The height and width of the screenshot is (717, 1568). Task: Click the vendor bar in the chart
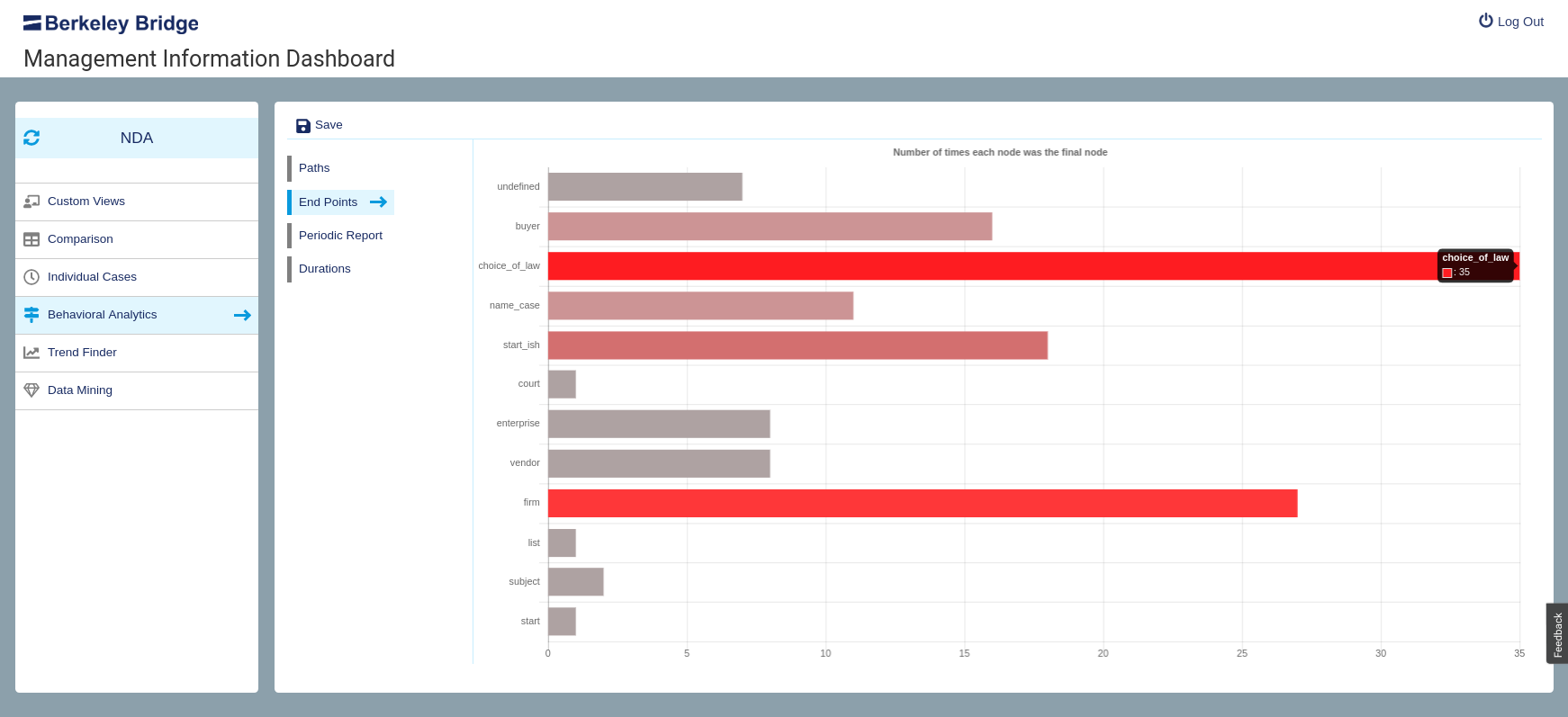pos(659,464)
